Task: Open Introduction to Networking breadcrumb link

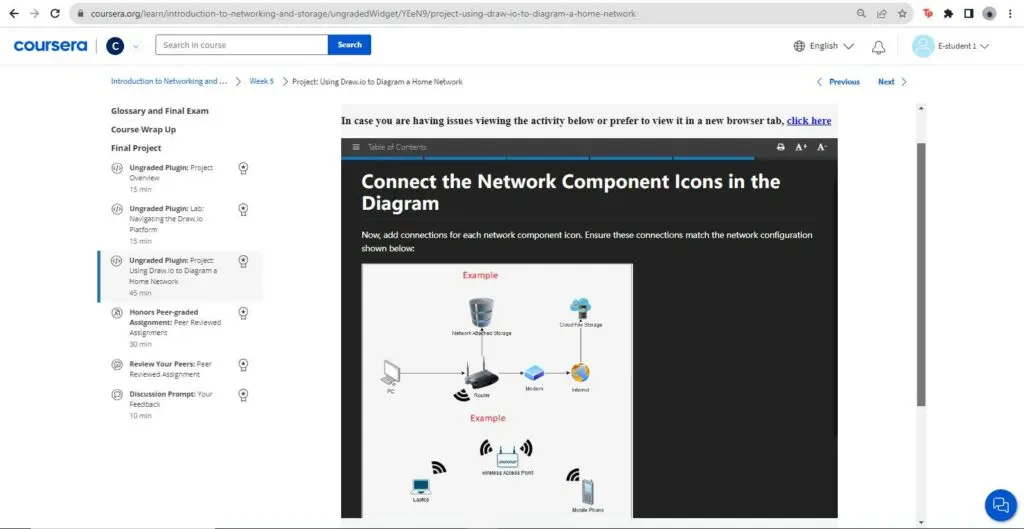Action: pyautogui.click(x=169, y=82)
